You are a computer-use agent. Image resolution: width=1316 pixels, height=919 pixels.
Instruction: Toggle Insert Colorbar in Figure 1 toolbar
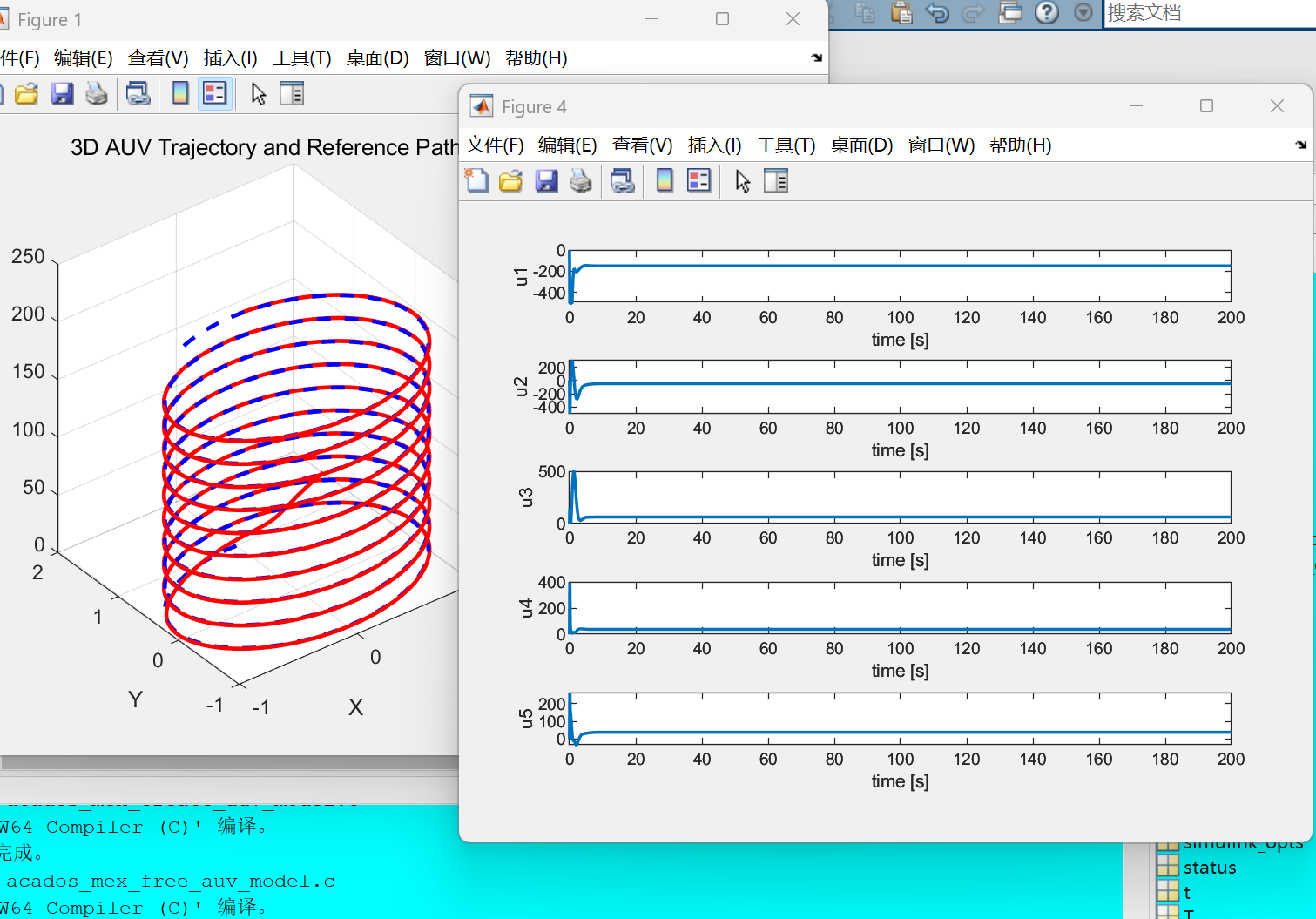(x=180, y=93)
